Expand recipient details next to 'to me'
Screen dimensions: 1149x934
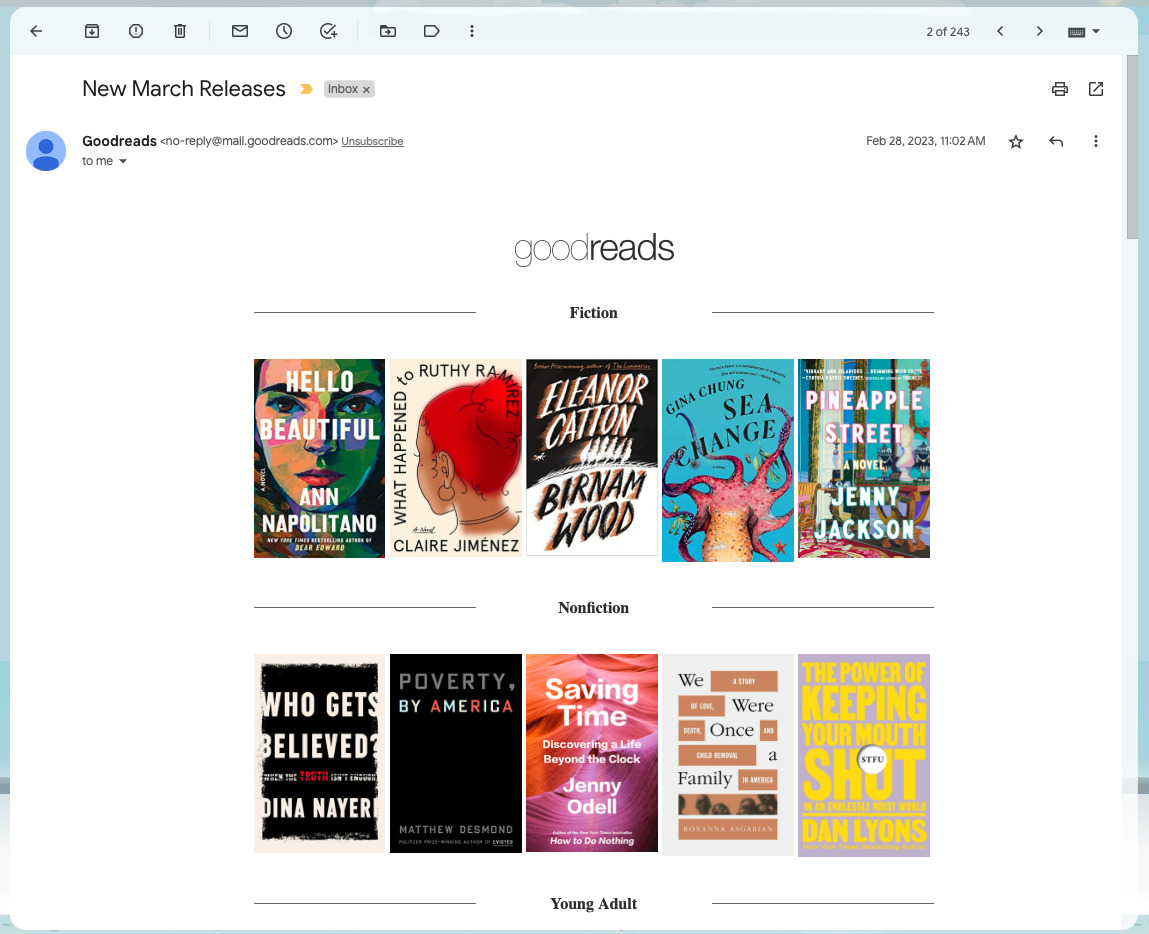click(123, 162)
